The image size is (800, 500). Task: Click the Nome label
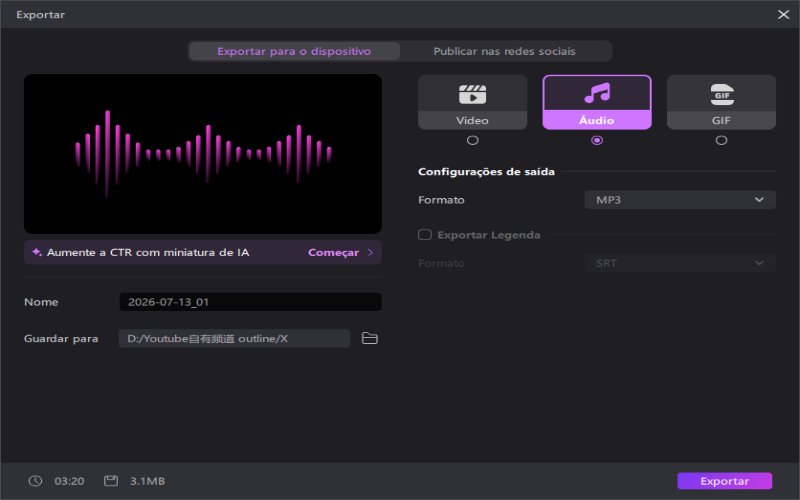pos(41,302)
